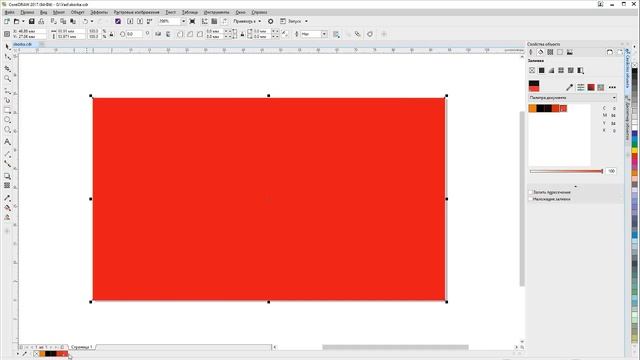
Task: Select the Shape tool in the toolbox
Action: point(7,57)
